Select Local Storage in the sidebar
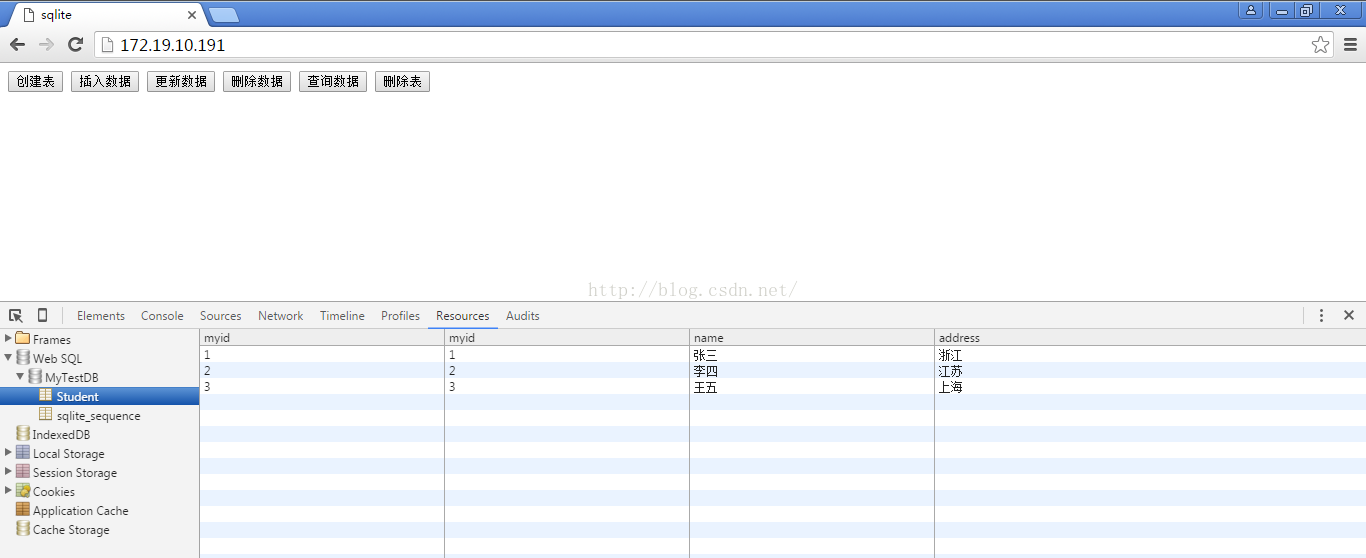Screen dimensions: 1366x558 [x=69, y=454]
